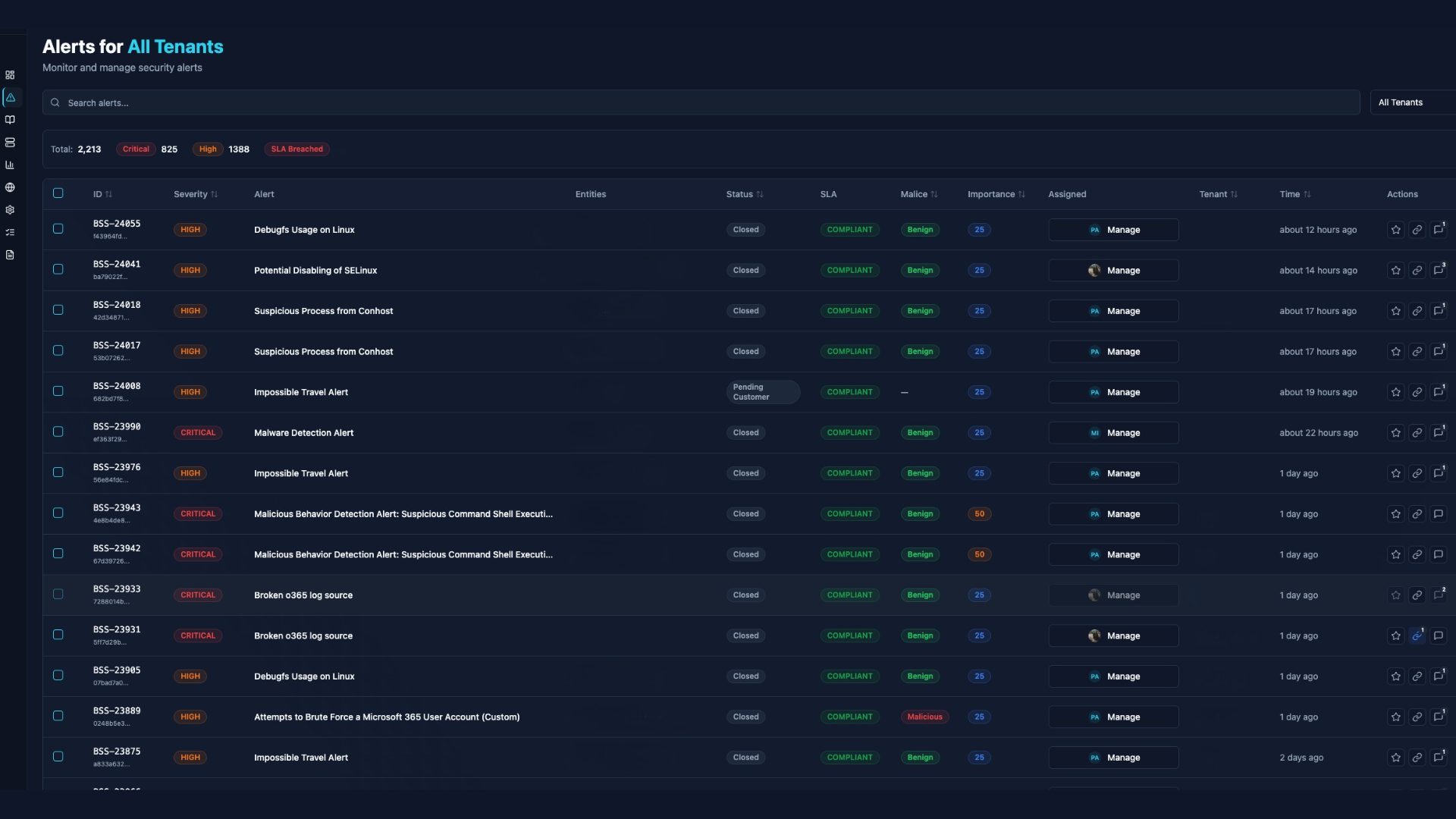Copy link for alert BSS-24055

point(1417,230)
